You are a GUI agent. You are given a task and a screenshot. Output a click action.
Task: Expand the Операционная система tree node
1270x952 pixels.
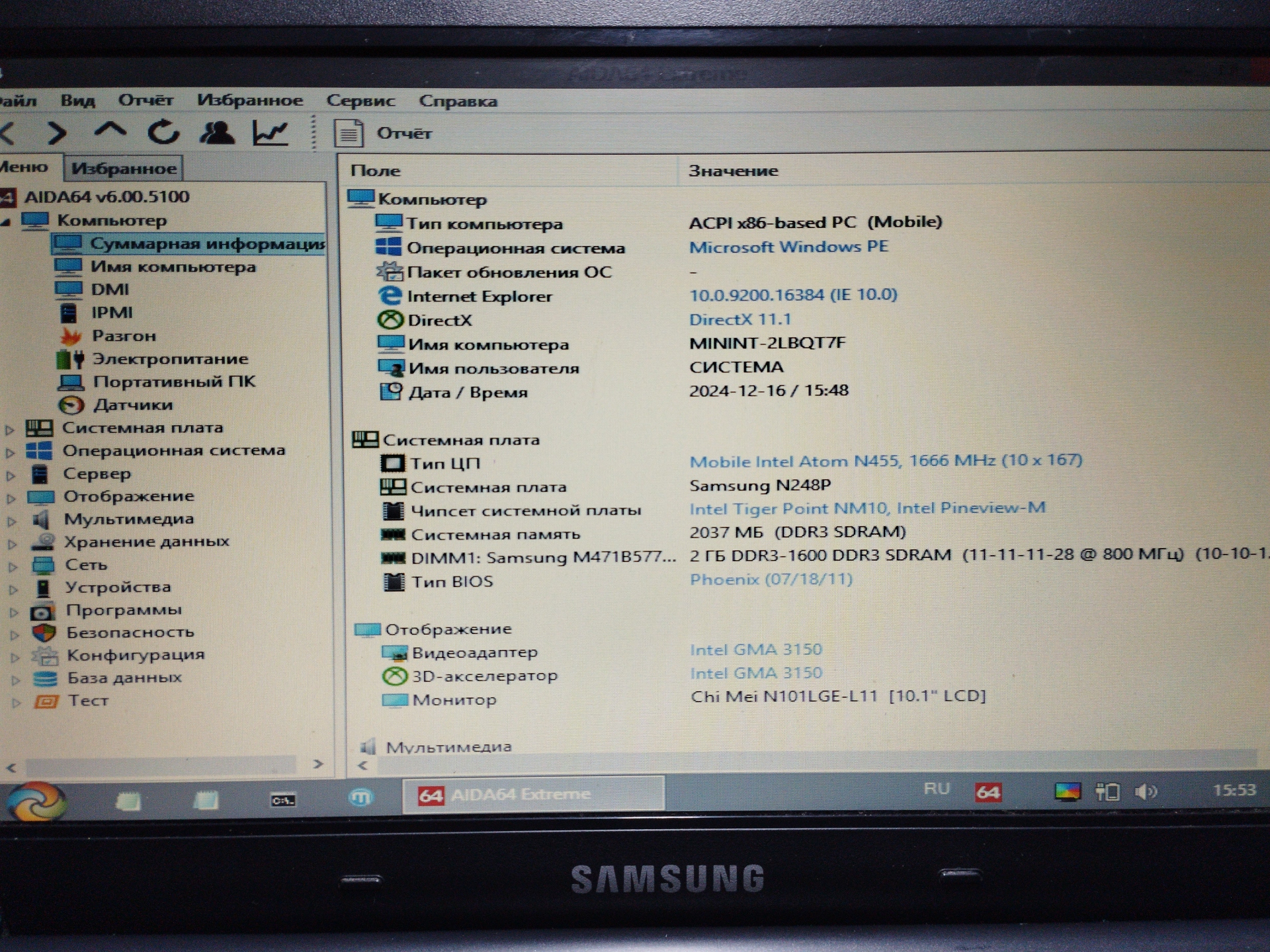point(10,452)
